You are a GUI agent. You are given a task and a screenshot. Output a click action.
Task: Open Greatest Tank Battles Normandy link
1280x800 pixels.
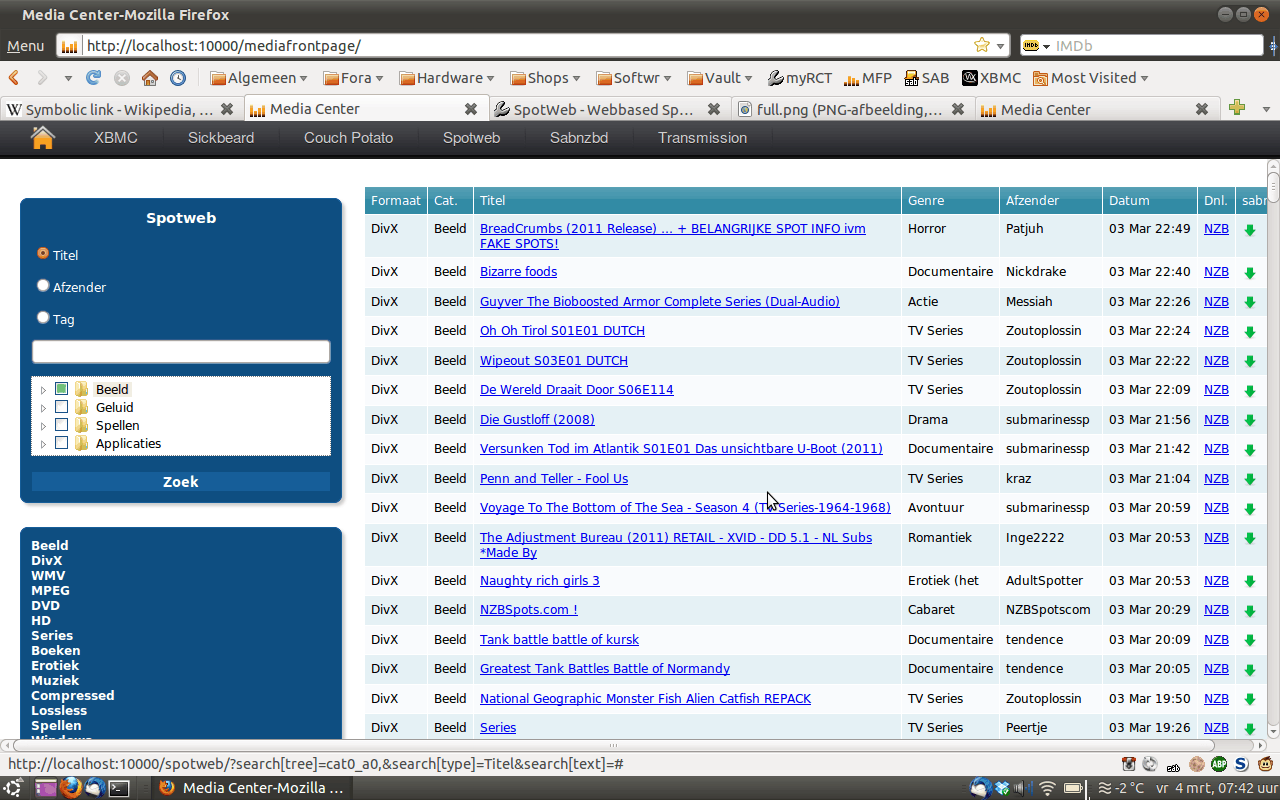click(605, 669)
